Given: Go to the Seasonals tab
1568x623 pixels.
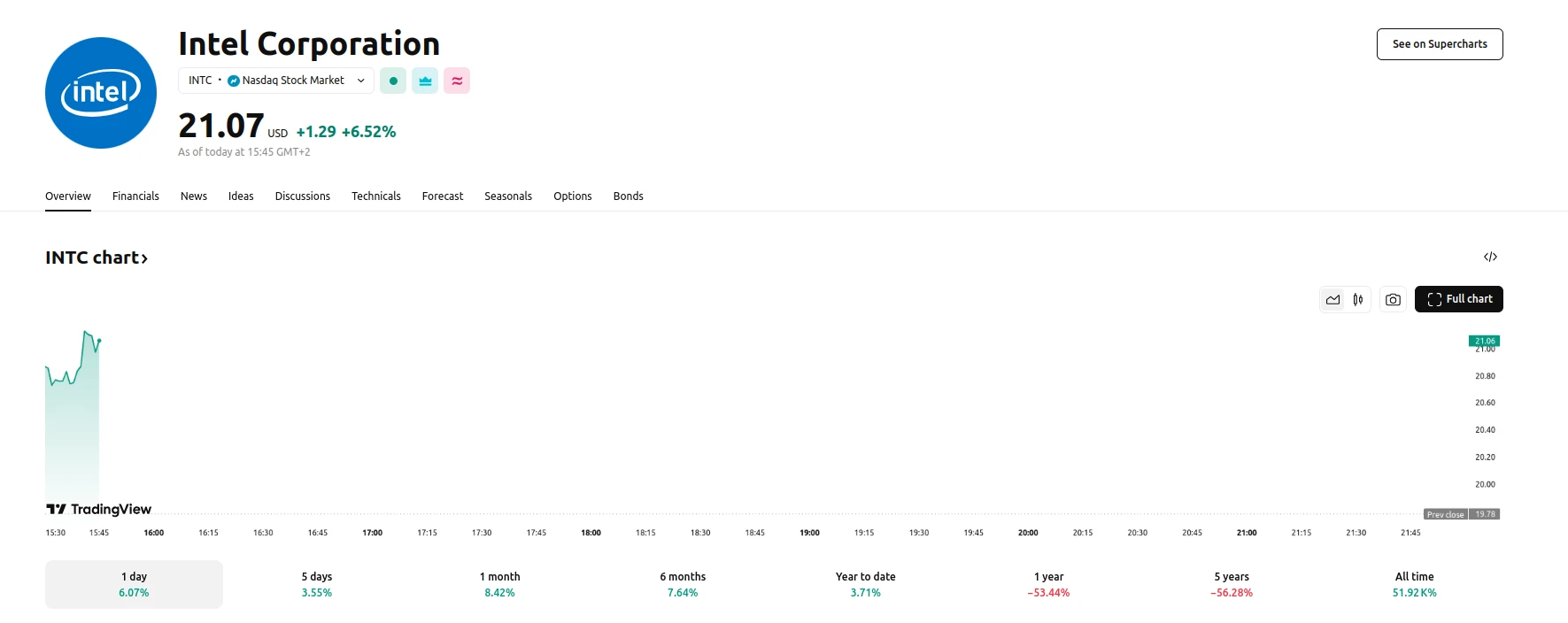Looking at the screenshot, I should (508, 196).
